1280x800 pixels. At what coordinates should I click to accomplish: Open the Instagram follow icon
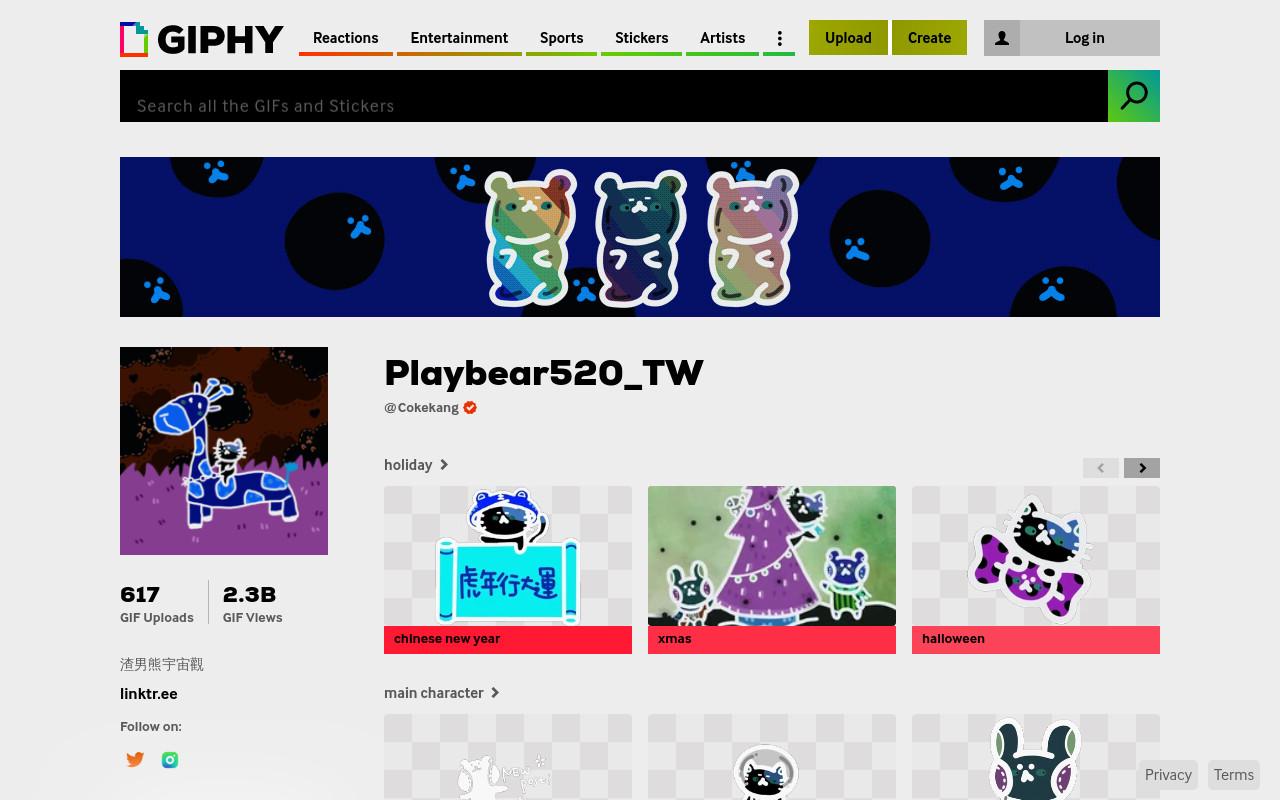(170, 760)
